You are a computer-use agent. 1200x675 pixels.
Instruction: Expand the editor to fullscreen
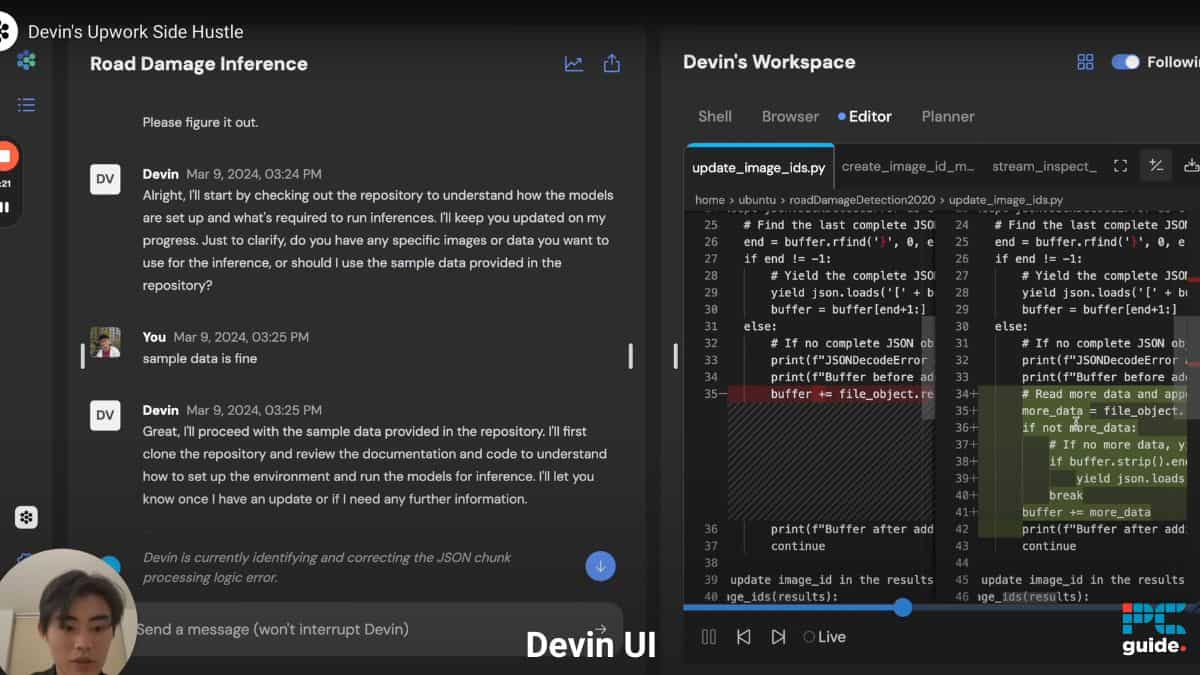pos(1120,166)
